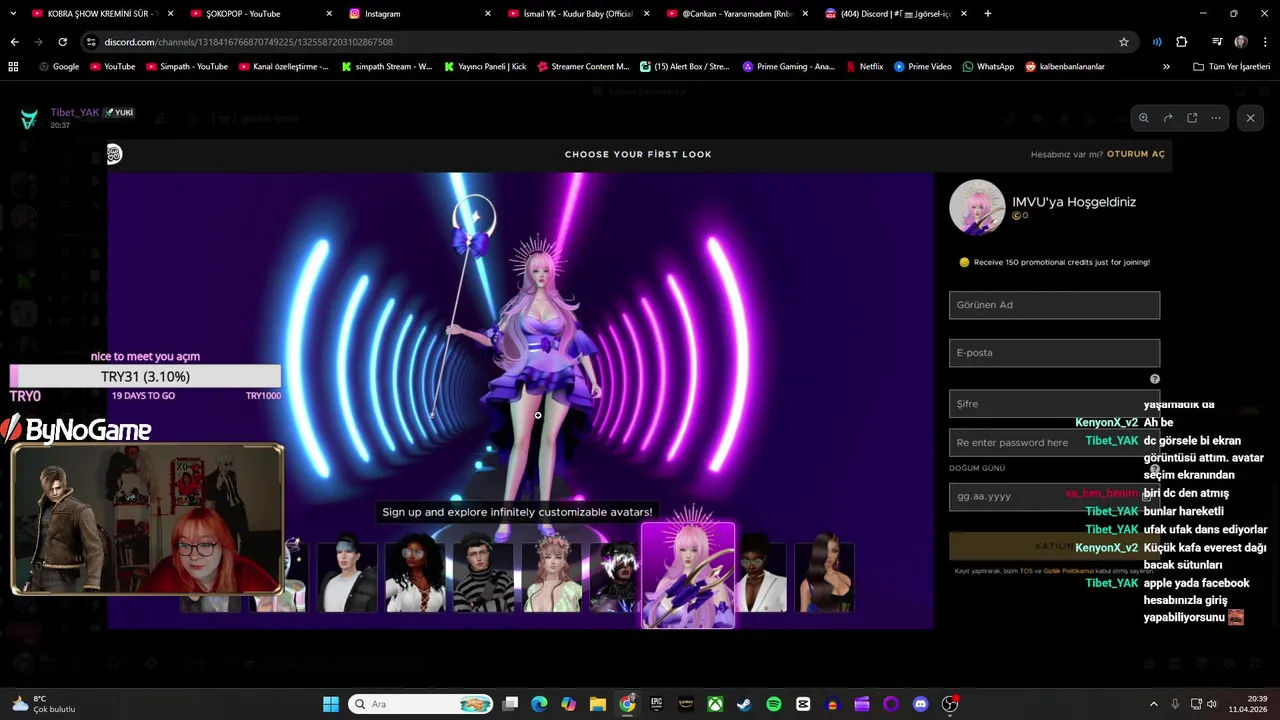Viewport: 1280px width, 720px height.
Task: Open OBS Studio from the taskbar
Action: pyautogui.click(x=950, y=704)
